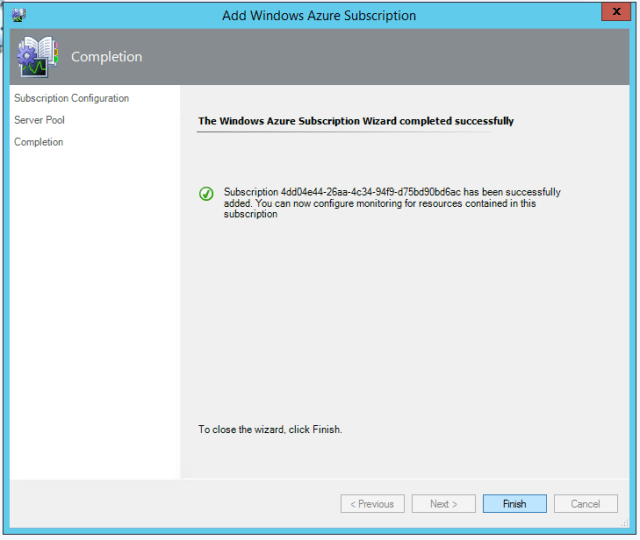Click the 'Add Windows Azure Subscription' window title

320,15
